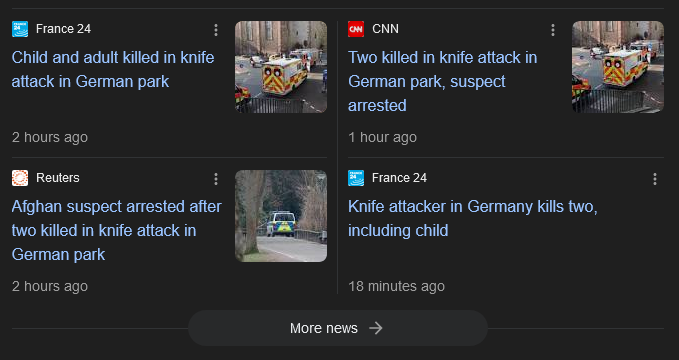Screen dimensions: 679x360
Task: Click the More news button
Action: pos(338,328)
